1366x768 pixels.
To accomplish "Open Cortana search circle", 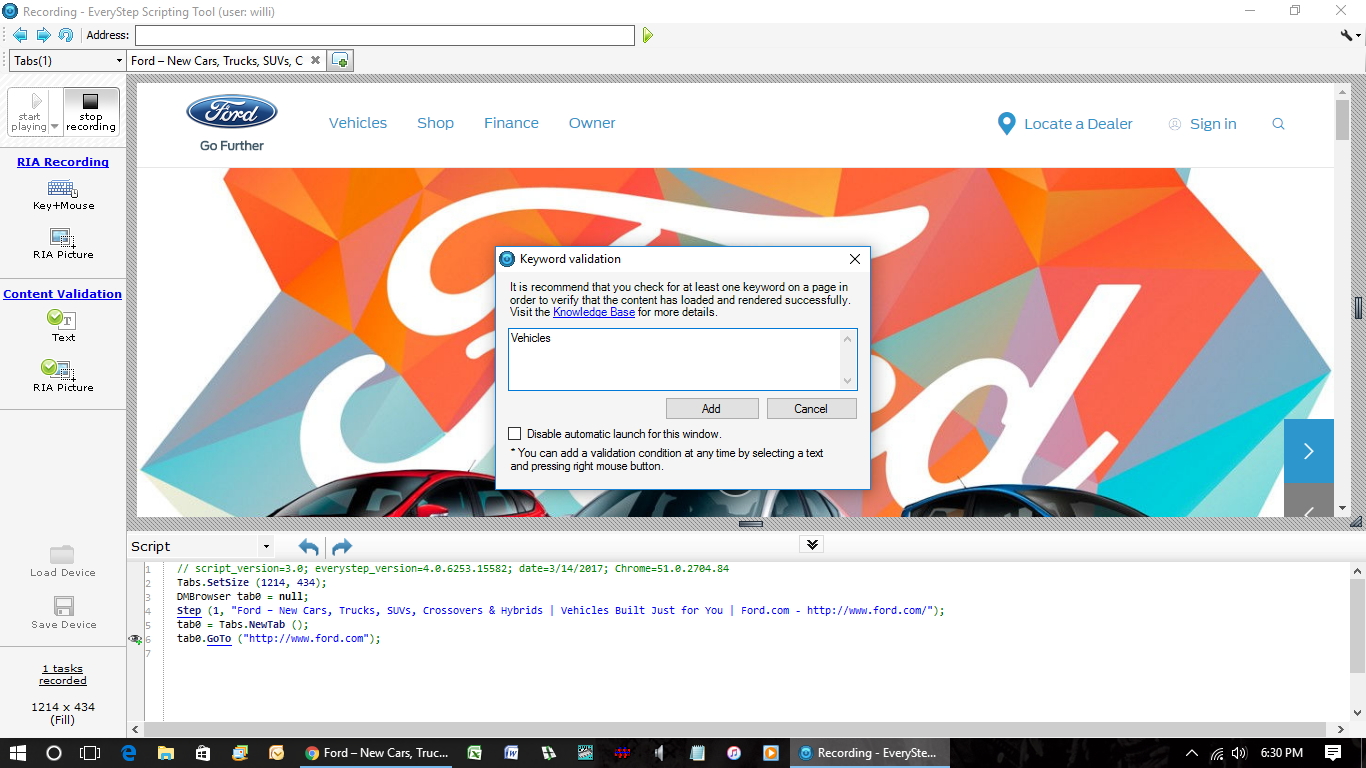I will pyautogui.click(x=54, y=753).
